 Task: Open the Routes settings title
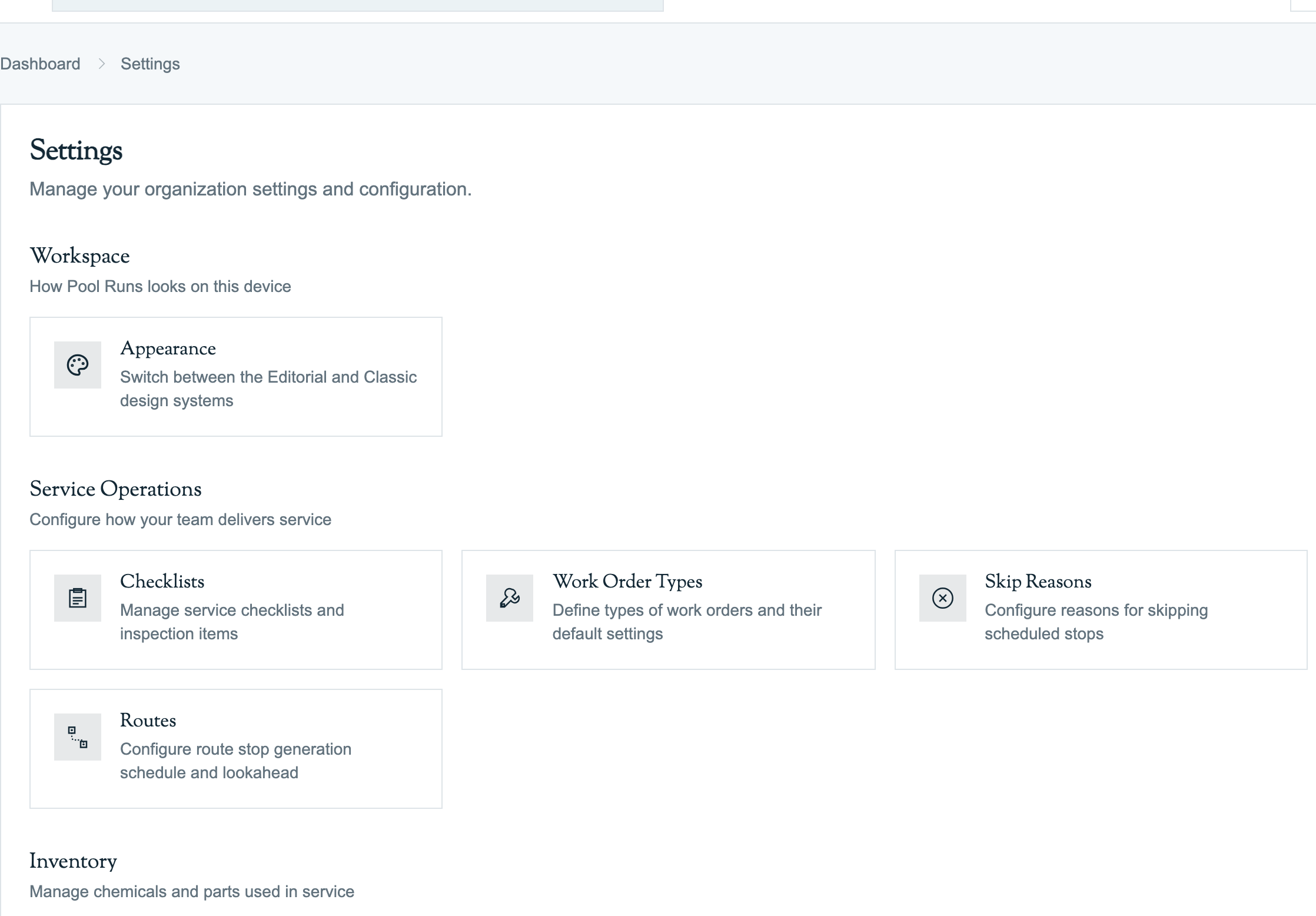pyautogui.click(x=148, y=721)
